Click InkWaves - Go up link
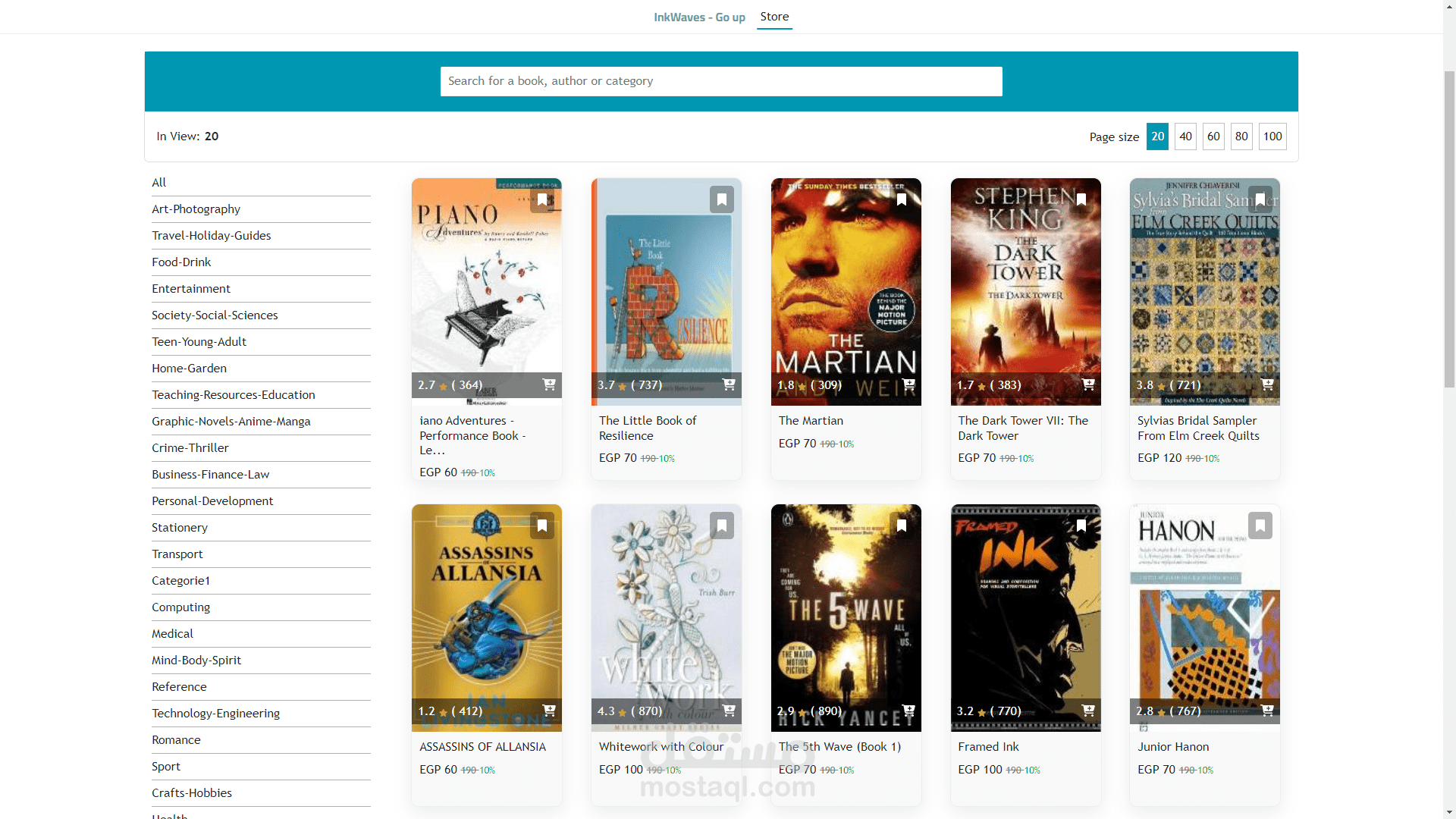Screen dimensions: 1456x819 699,17
